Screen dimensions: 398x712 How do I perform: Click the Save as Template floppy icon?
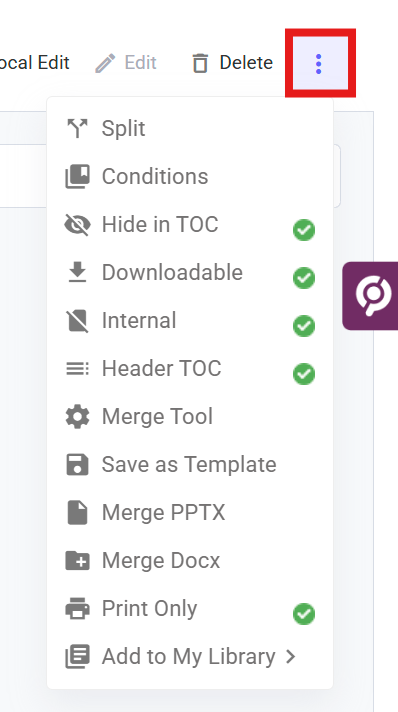77,465
